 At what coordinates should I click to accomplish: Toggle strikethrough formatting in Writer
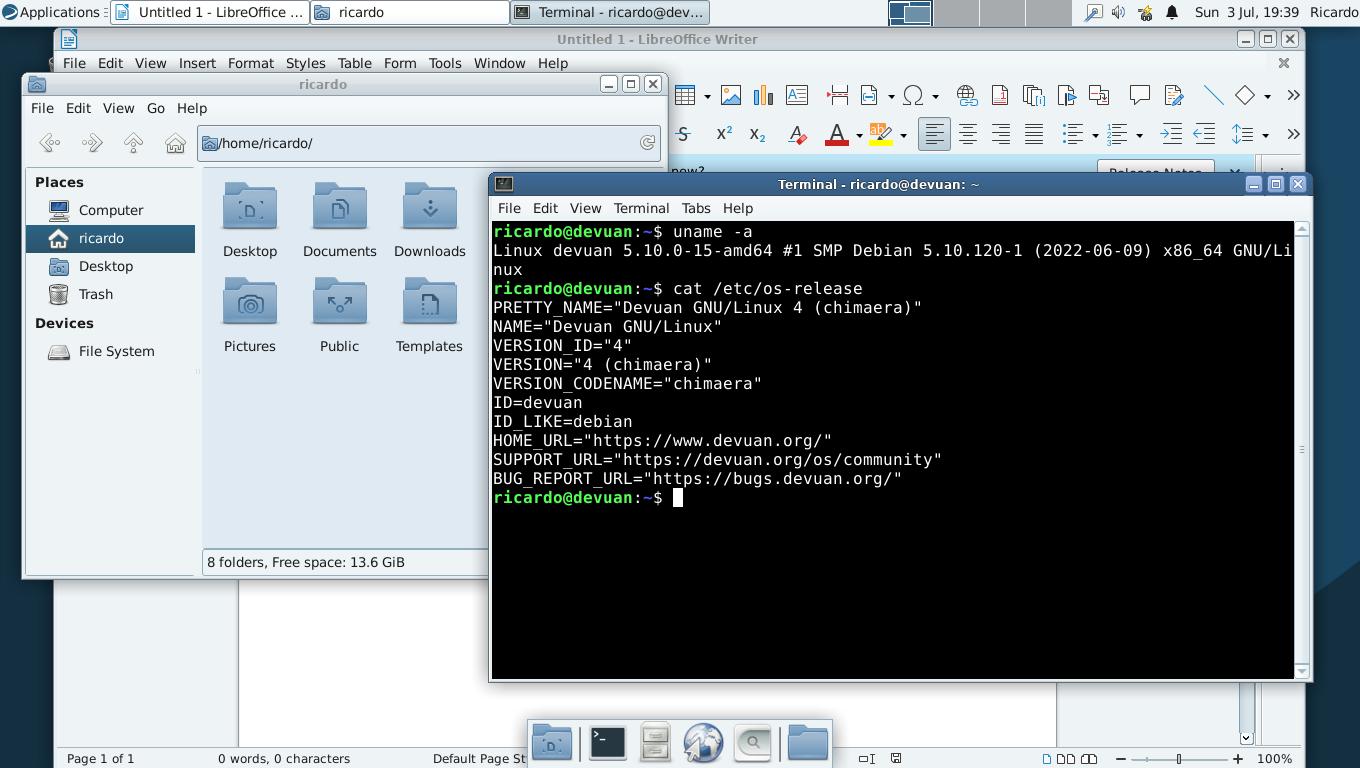(681, 134)
